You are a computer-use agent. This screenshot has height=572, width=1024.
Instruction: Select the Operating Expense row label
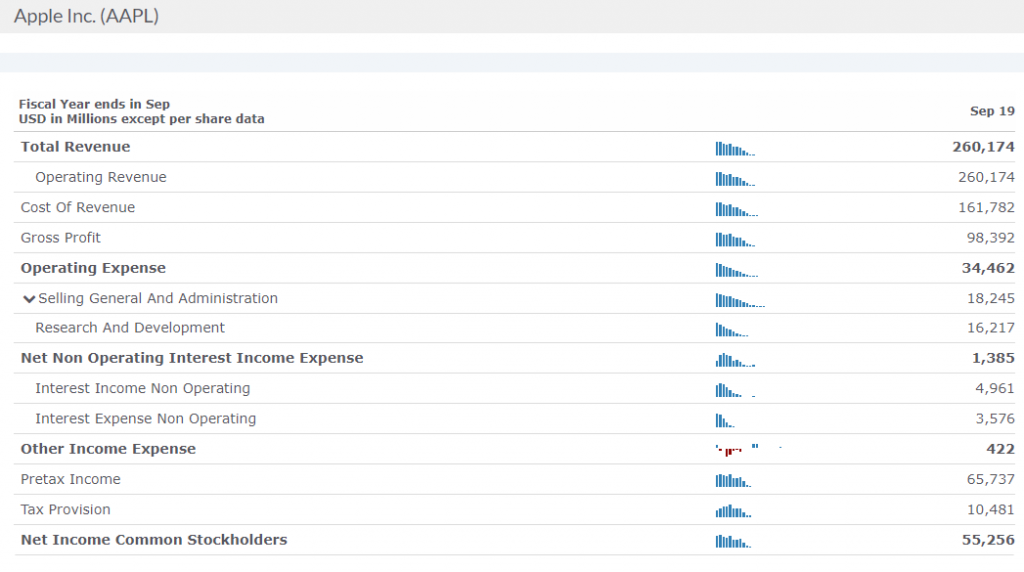(x=93, y=268)
